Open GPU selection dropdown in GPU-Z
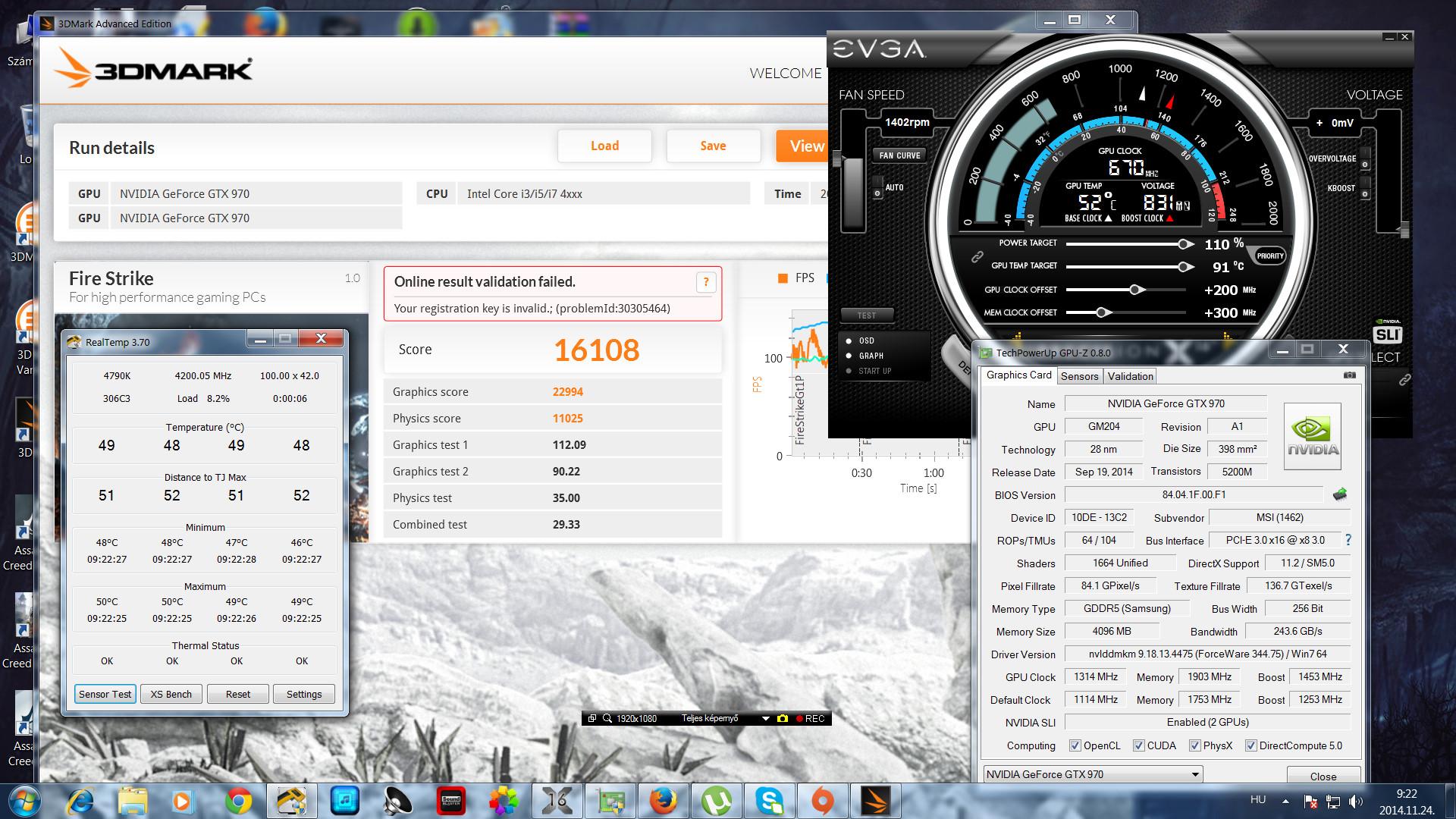This screenshot has width=1456, height=819. (x=1195, y=774)
